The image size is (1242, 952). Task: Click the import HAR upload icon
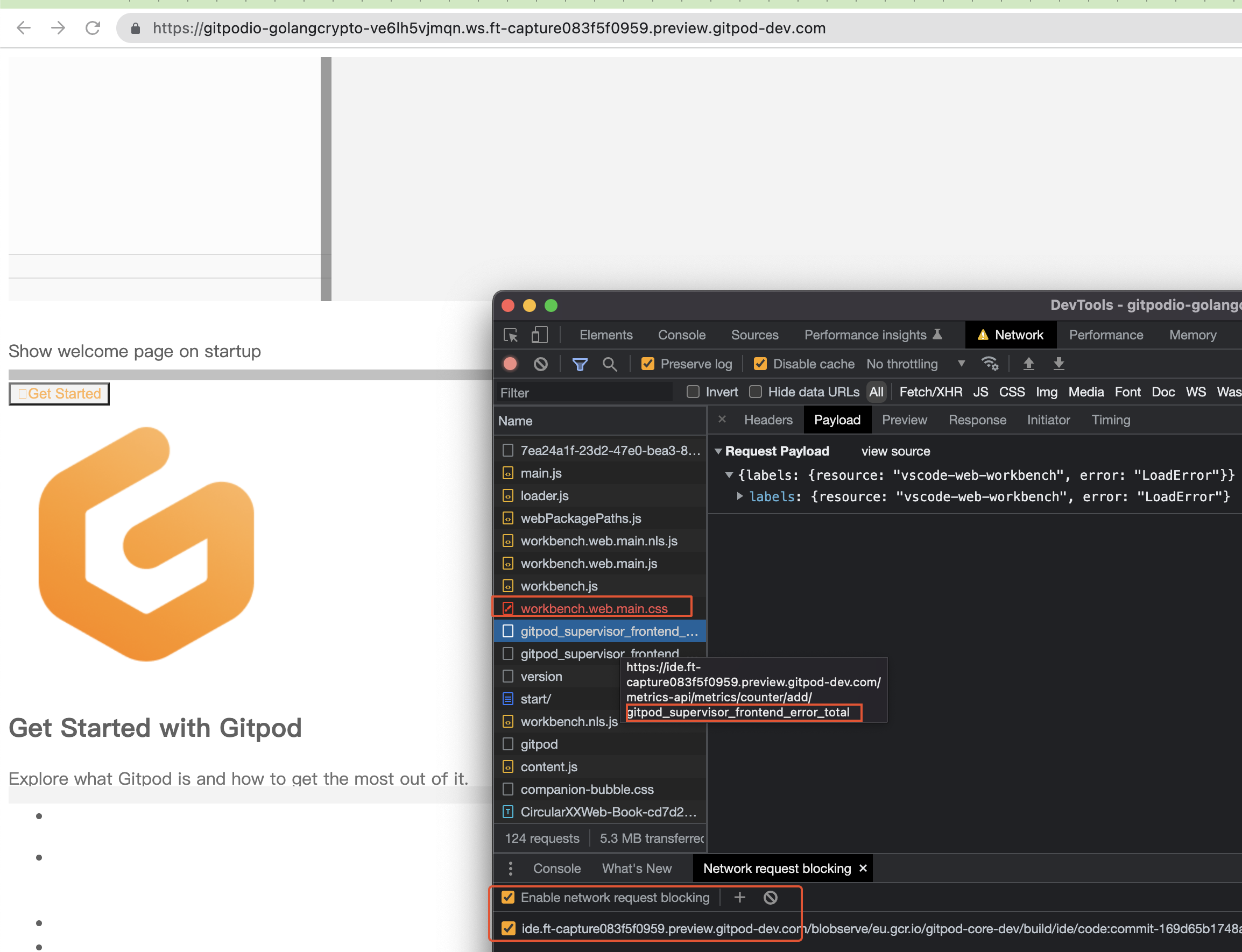(x=1028, y=364)
